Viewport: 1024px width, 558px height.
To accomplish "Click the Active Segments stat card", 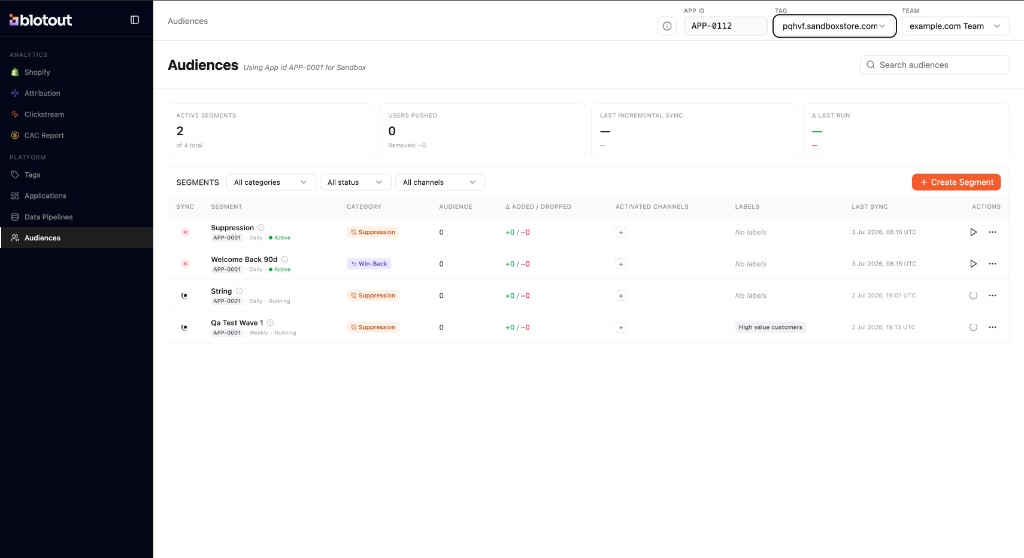I will click(x=270, y=130).
